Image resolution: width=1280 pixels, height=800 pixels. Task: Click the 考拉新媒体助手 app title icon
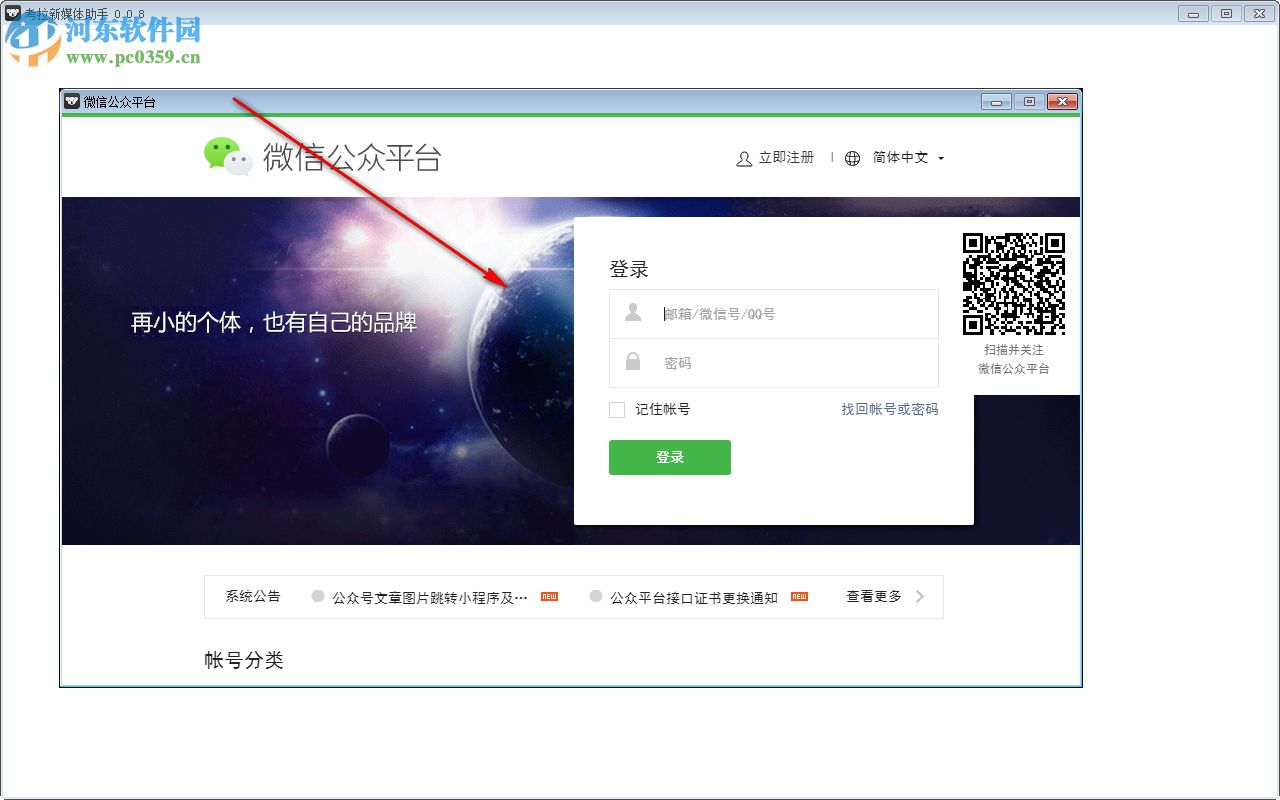point(13,13)
